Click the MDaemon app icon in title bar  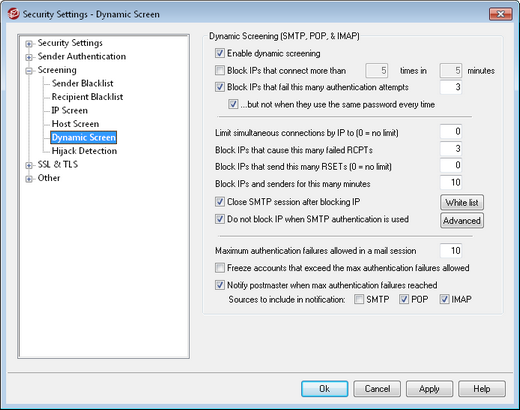click(x=13, y=14)
